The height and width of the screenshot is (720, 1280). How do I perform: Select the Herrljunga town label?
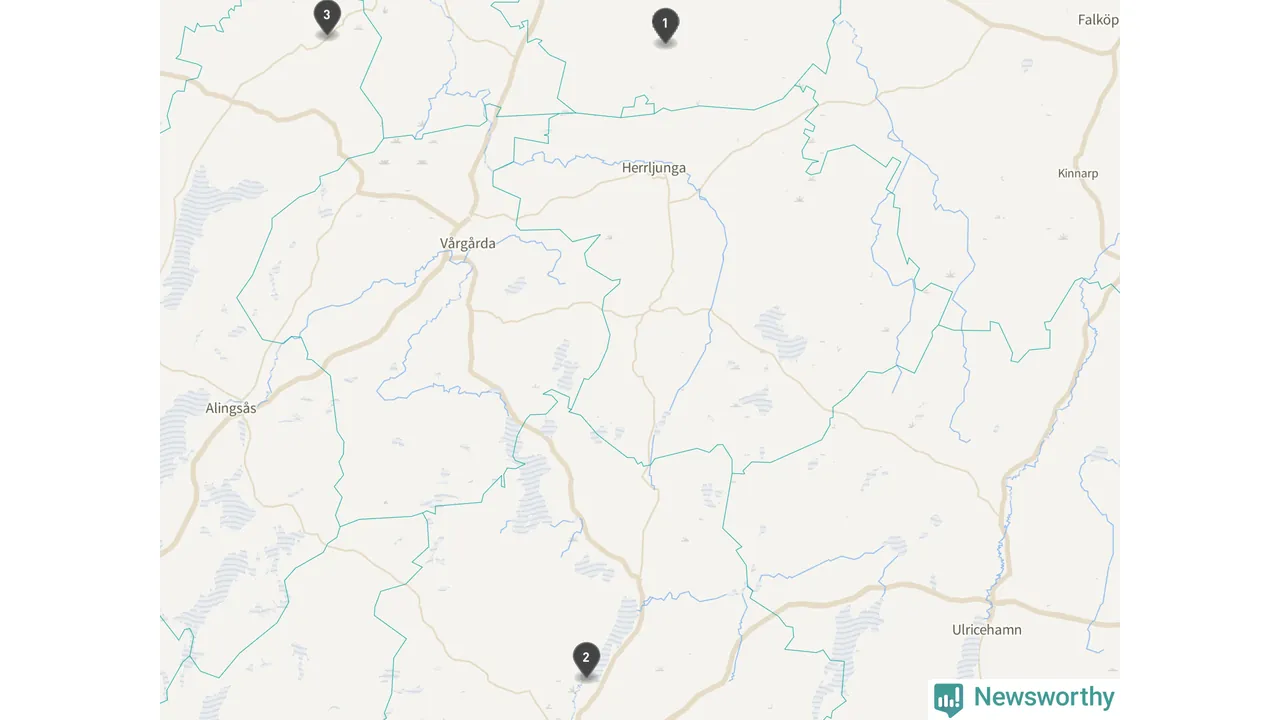[x=654, y=168]
